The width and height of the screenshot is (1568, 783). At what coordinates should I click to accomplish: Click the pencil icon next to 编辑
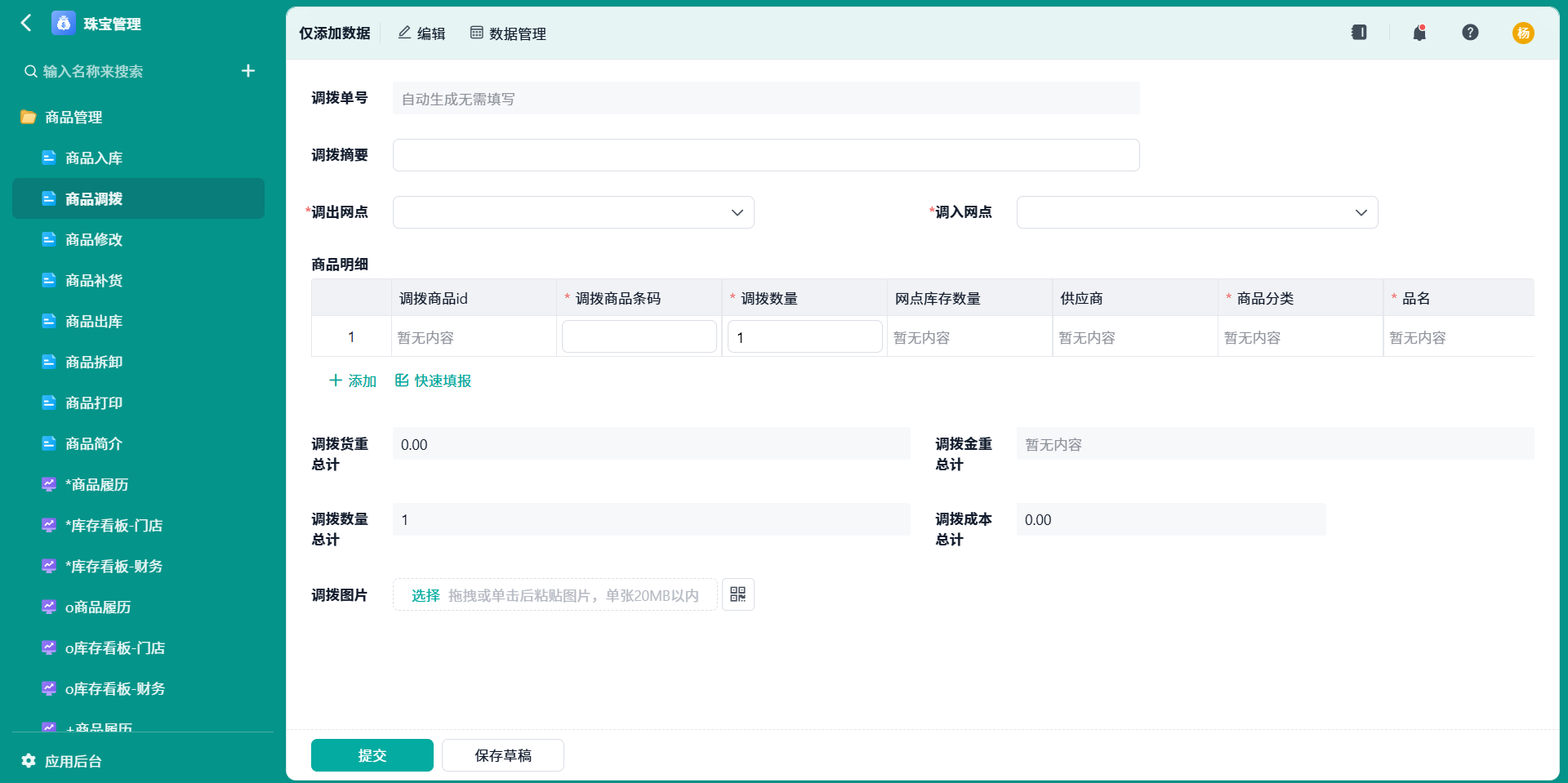coord(404,33)
